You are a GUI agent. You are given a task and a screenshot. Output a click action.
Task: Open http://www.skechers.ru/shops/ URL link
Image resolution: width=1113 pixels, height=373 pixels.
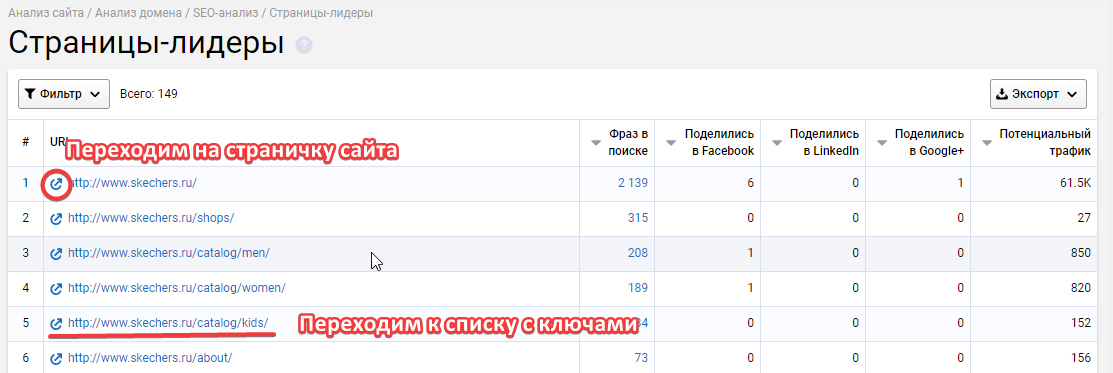pyautogui.click(x=151, y=218)
